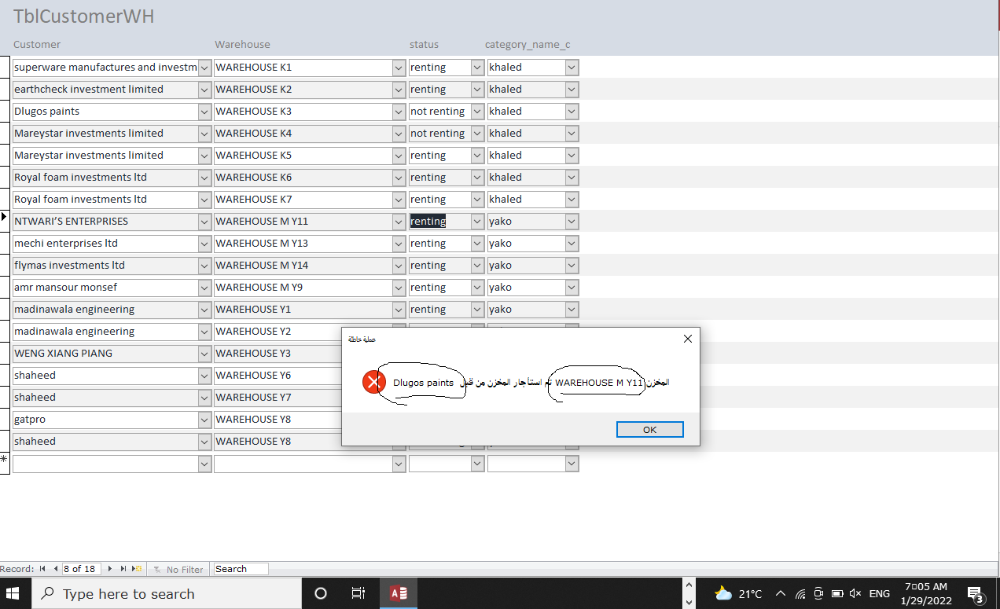Click the battery tray icon

837,594
